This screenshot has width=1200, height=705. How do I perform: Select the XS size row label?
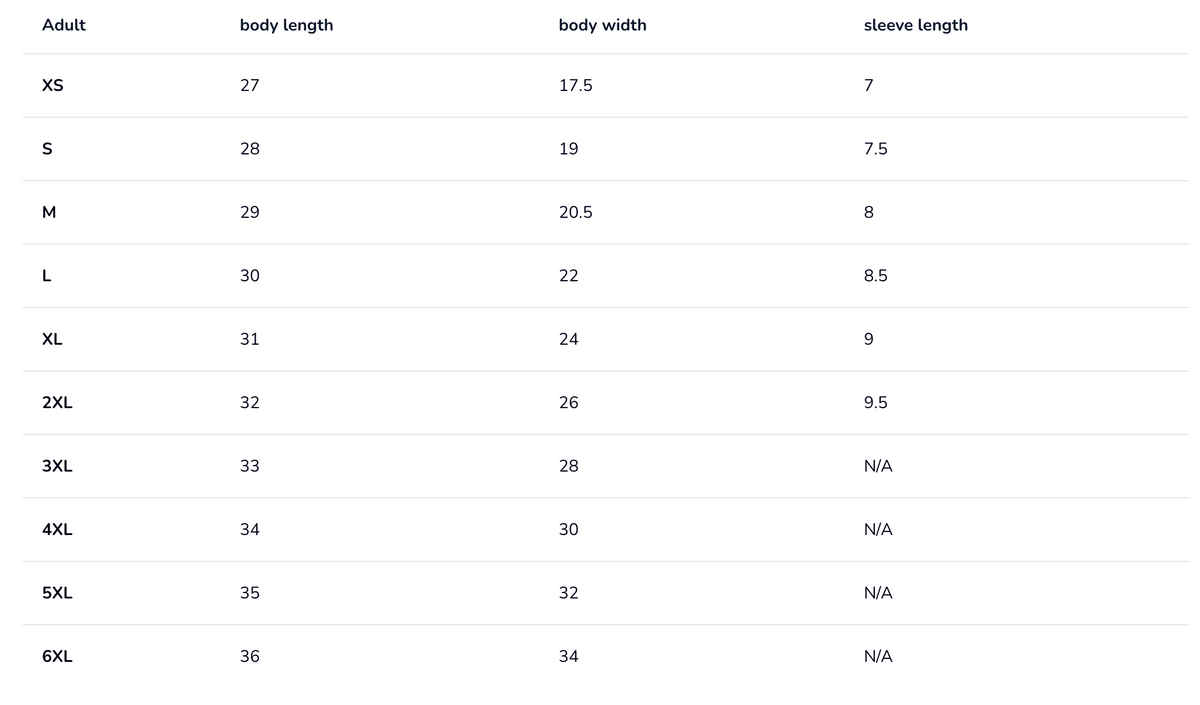click(53, 86)
